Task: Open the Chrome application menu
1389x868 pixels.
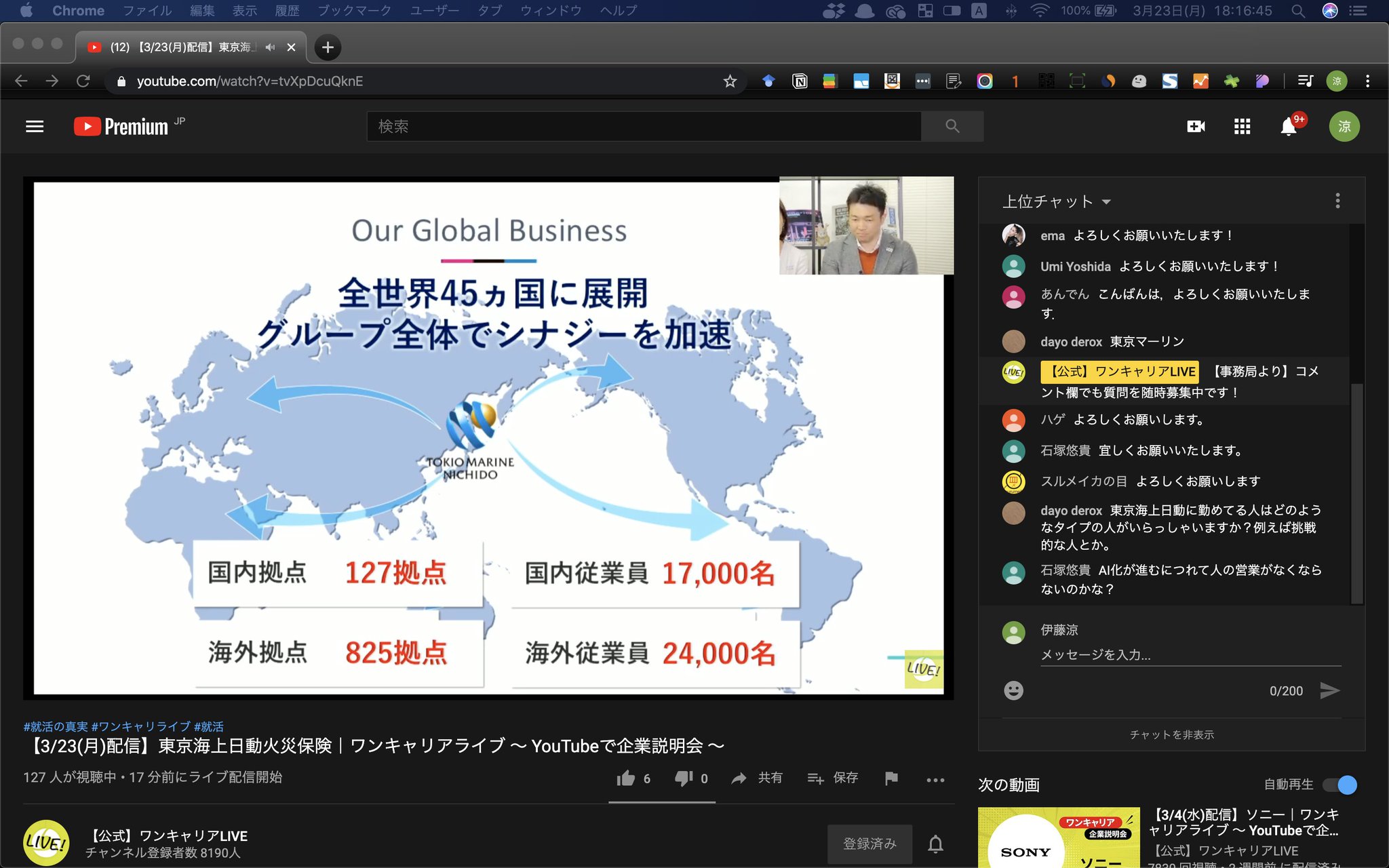Action: click(x=78, y=10)
